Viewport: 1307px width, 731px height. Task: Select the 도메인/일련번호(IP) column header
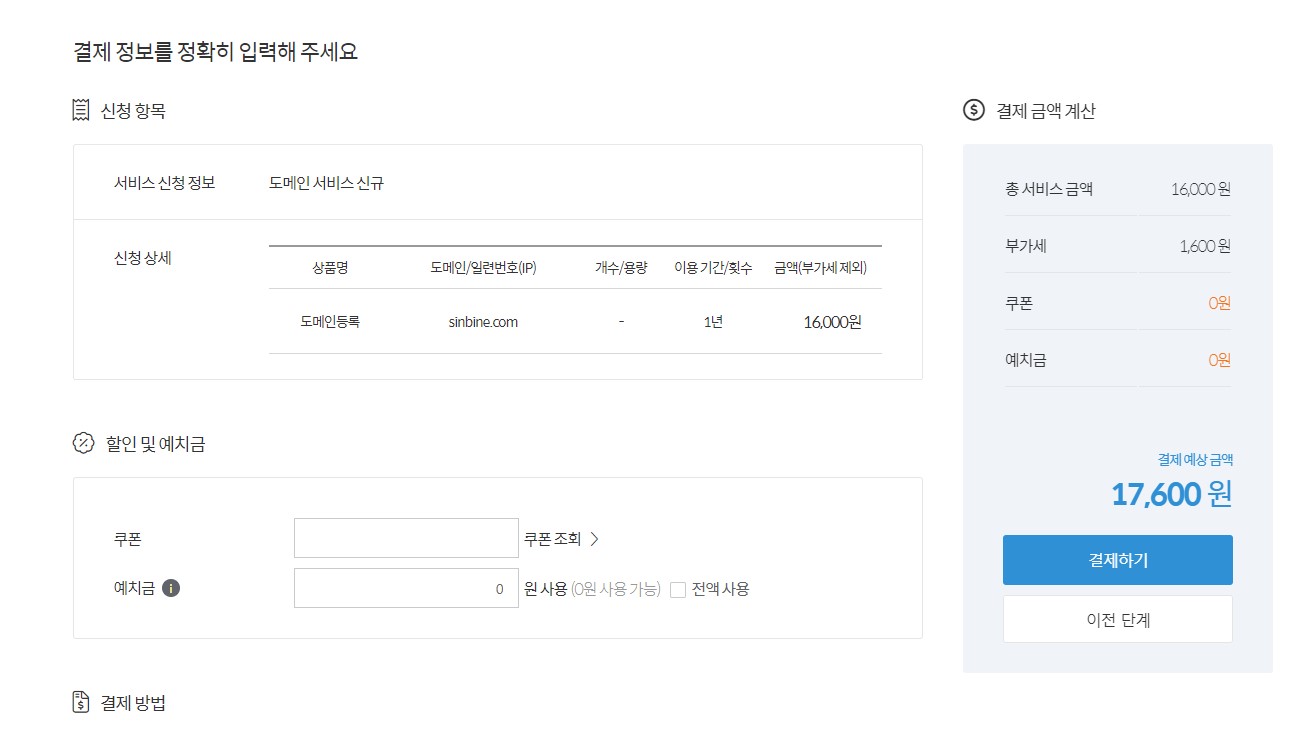pos(483,267)
